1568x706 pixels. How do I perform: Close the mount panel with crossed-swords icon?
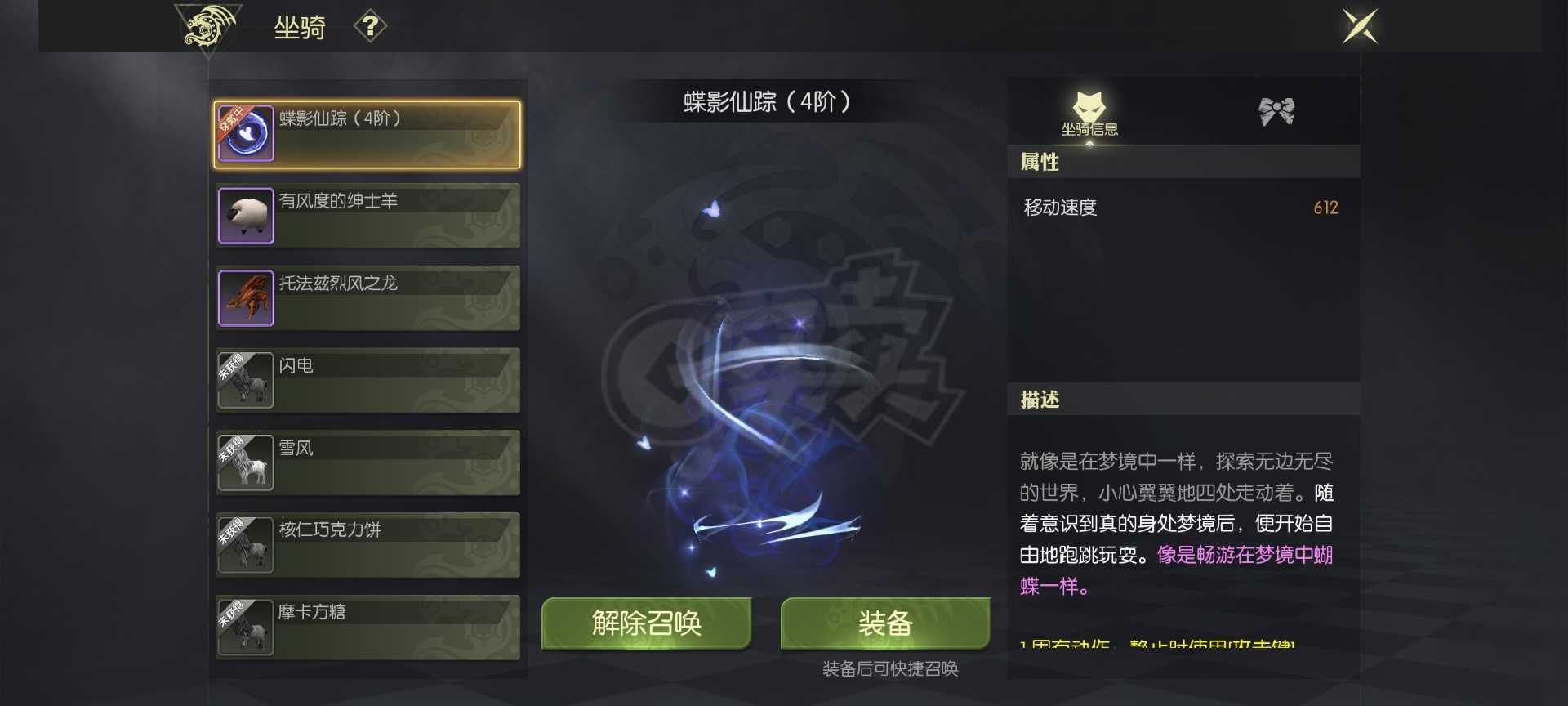[x=1360, y=26]
